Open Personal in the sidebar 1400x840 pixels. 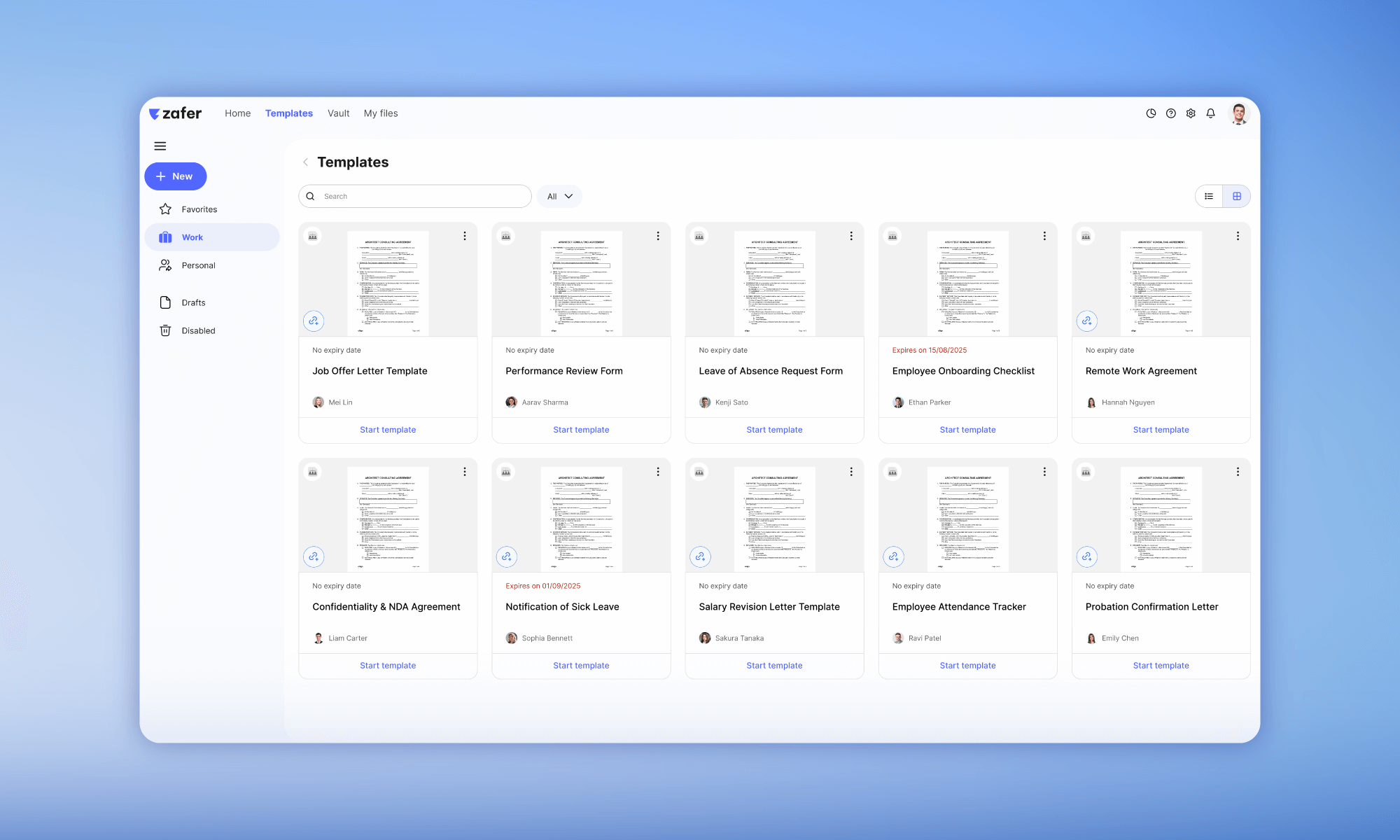click(212, 265)
